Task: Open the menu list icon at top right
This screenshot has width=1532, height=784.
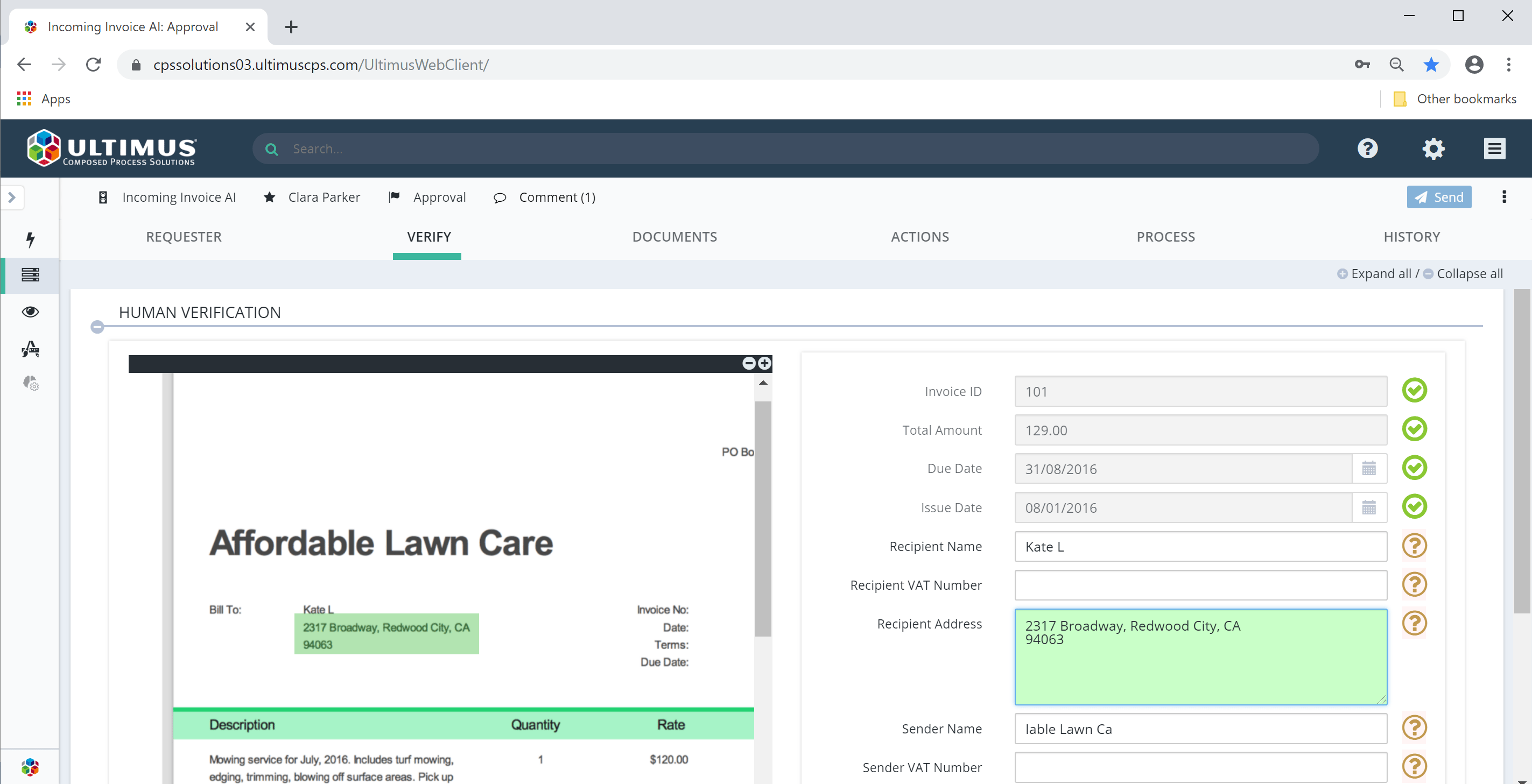Action: click(1494, 149)
